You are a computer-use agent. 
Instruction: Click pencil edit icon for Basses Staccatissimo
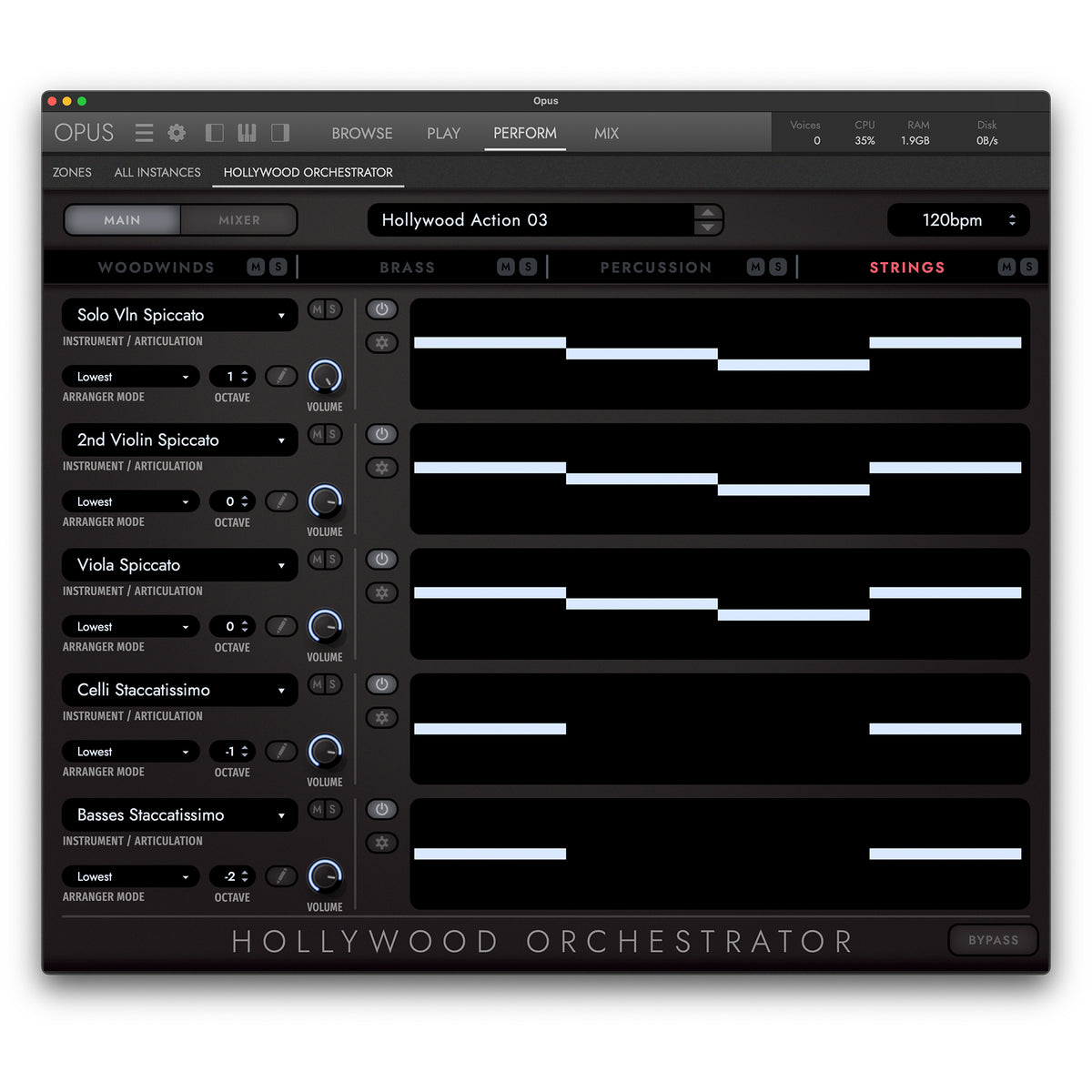tap(281, 875)
